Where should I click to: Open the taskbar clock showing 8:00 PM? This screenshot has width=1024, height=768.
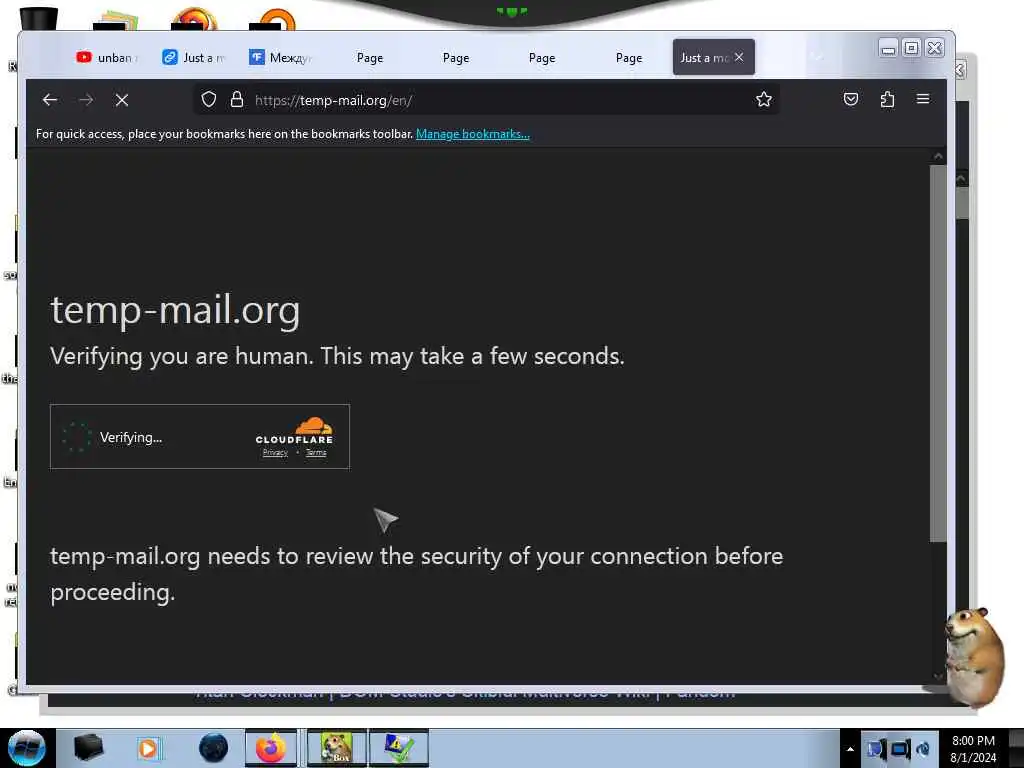973,748
